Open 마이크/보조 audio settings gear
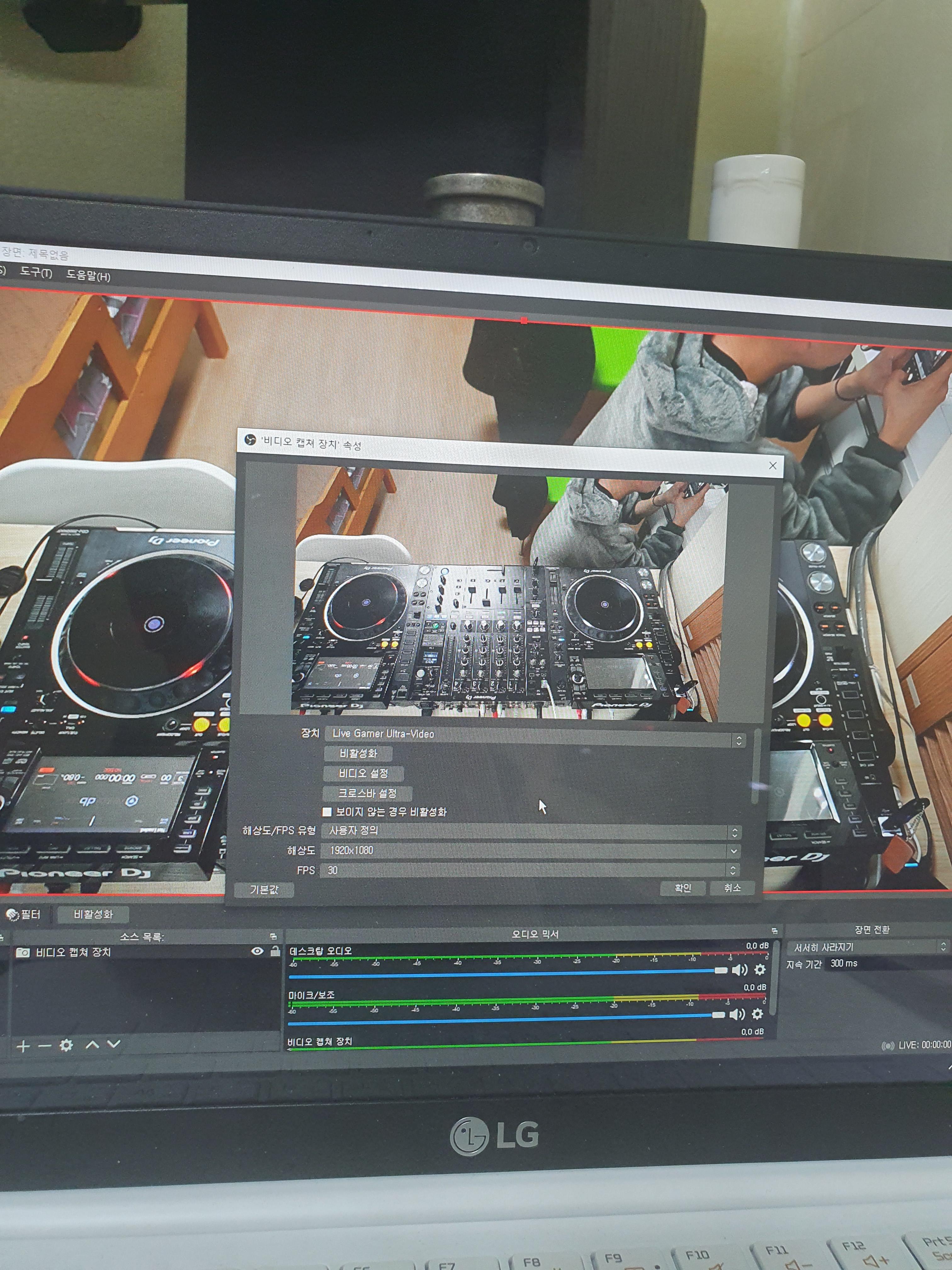This screenshot has height=1270, width=952. click(x=757, y=1015)
